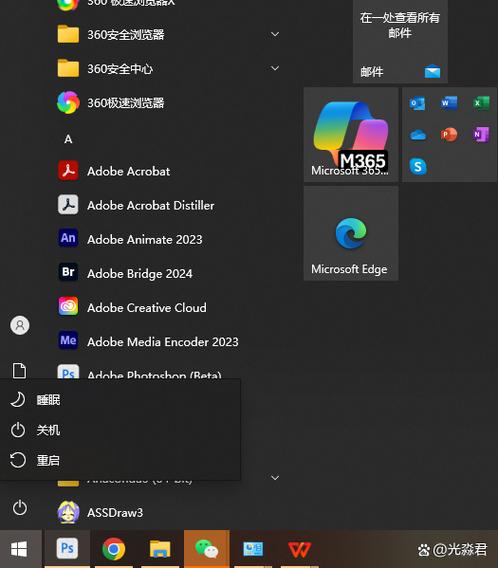This screenshot has width=498, height=568.
Task: Open Google Chrome from the taskbar
Action: coord(114,549)
